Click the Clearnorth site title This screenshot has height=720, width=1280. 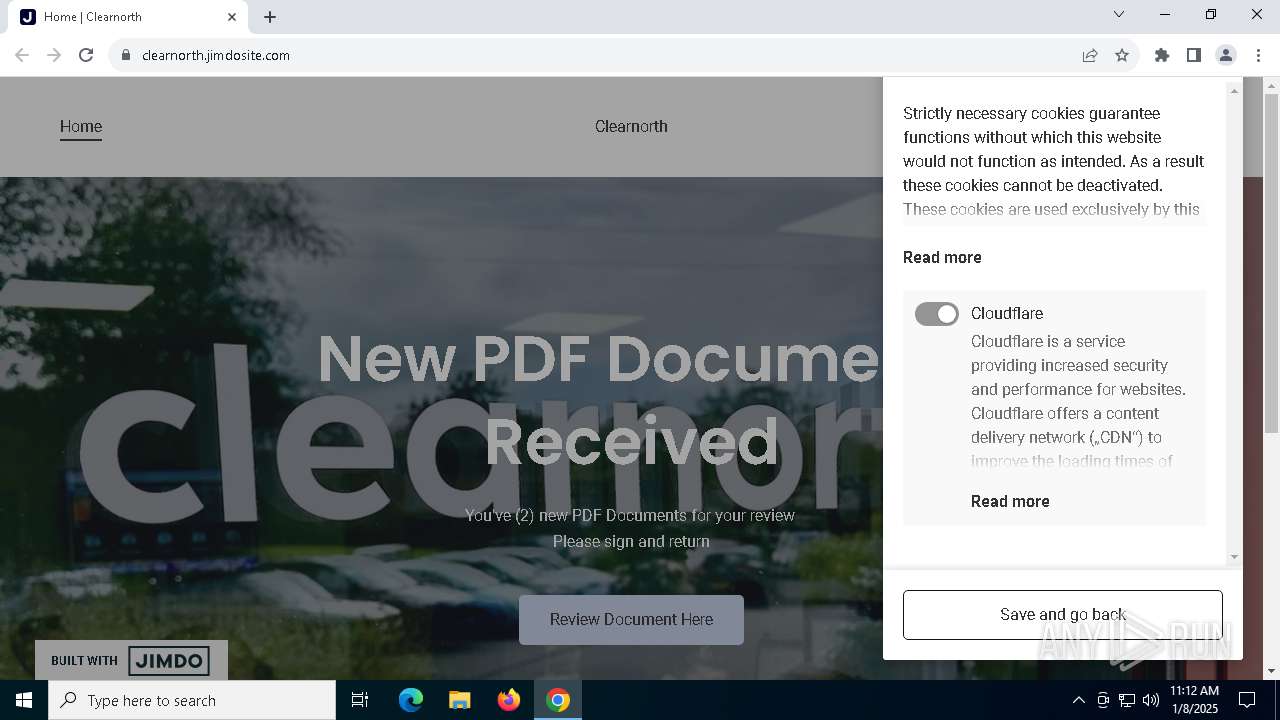pos(631,126)
